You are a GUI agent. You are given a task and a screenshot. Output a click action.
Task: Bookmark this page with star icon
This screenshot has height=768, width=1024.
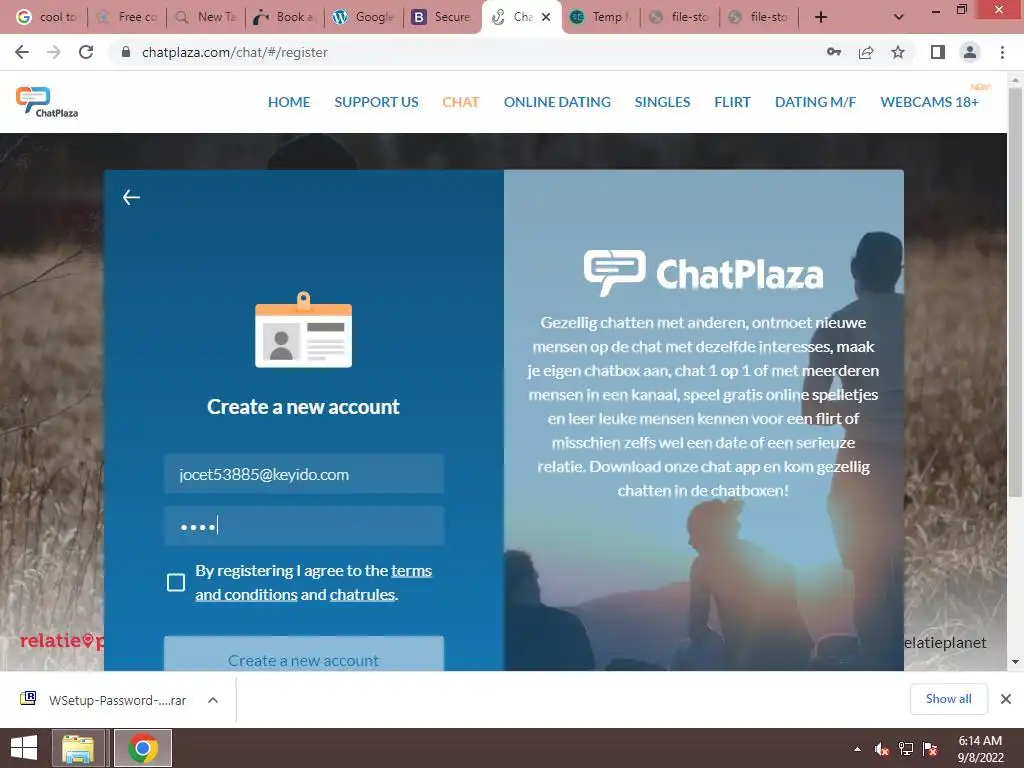point(898,52)
